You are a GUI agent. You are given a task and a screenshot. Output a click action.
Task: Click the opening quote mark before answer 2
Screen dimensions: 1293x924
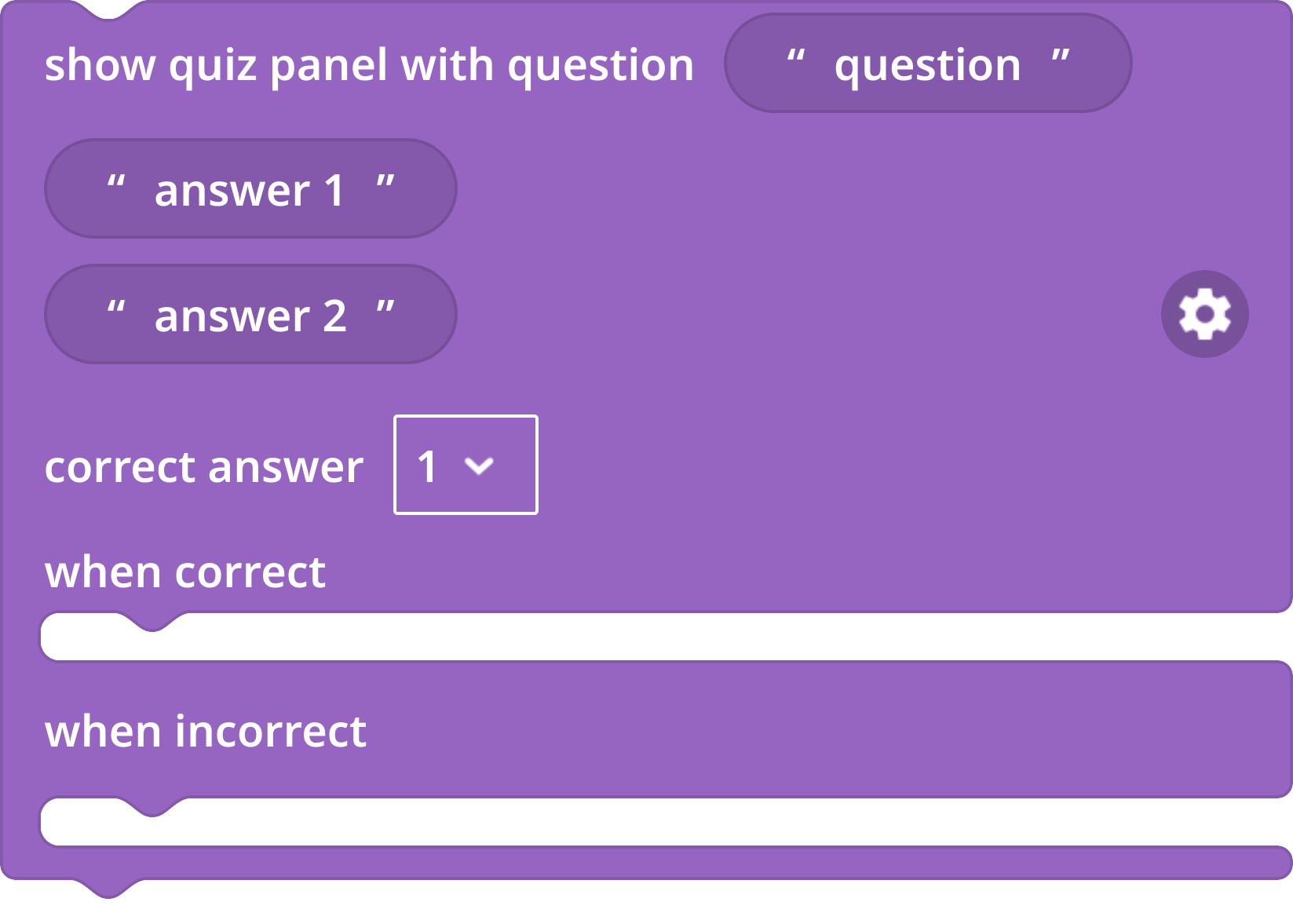116,308
